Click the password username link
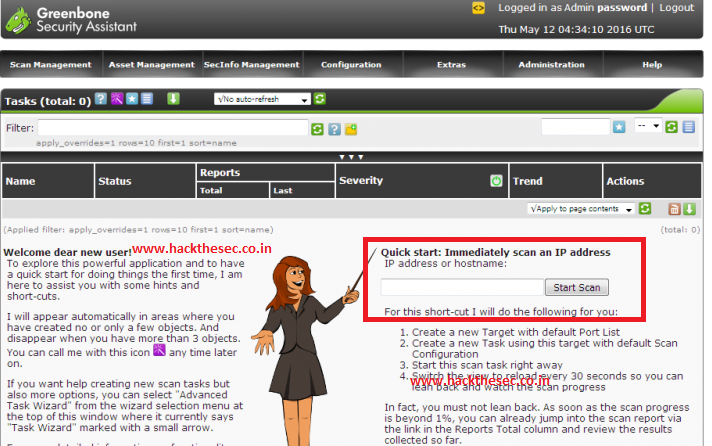 point(622,8)
